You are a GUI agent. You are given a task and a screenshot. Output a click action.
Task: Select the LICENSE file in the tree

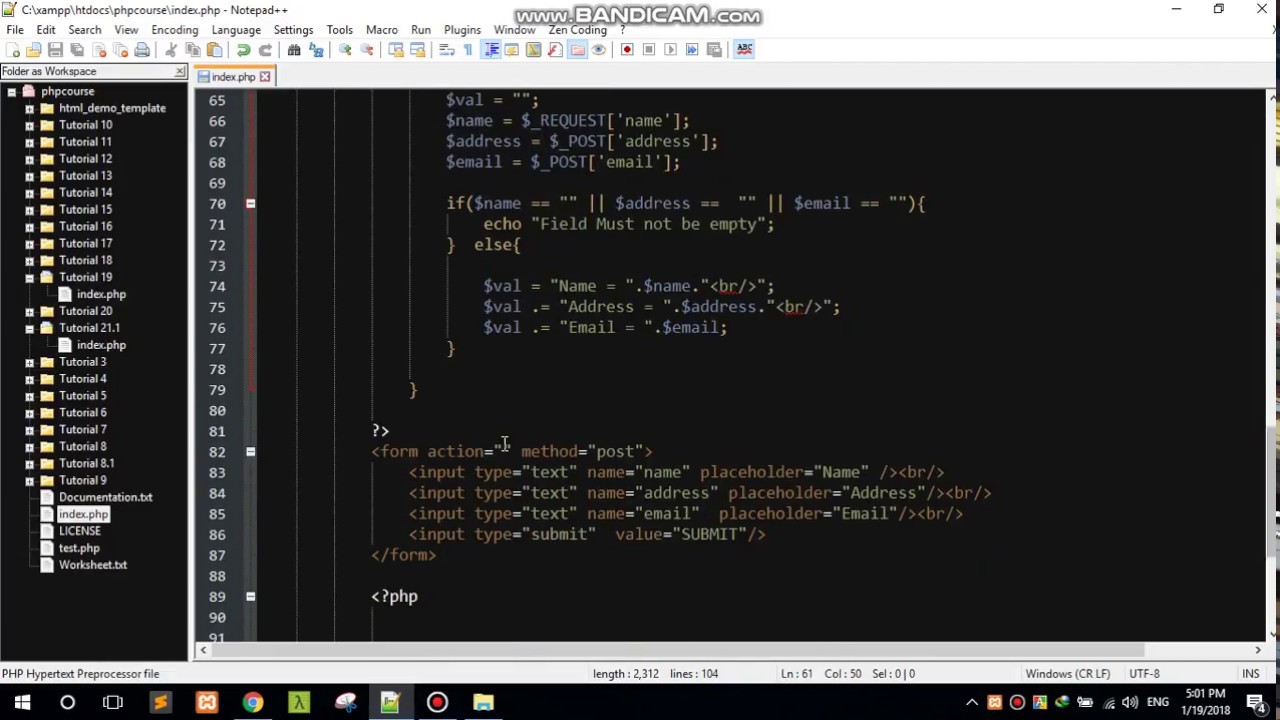[x=79, y=531]
